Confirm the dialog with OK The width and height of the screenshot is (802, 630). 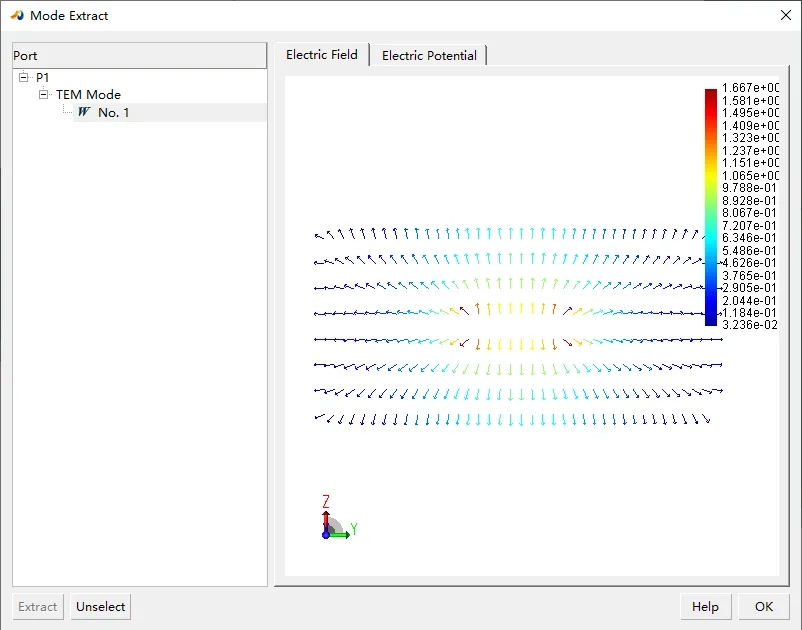pyautogui.click(x=764, y=606)
